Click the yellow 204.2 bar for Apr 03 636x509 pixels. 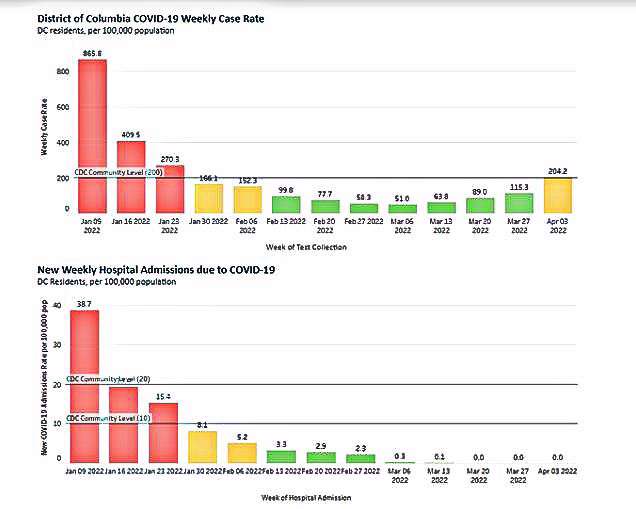[x=557, y=195]
